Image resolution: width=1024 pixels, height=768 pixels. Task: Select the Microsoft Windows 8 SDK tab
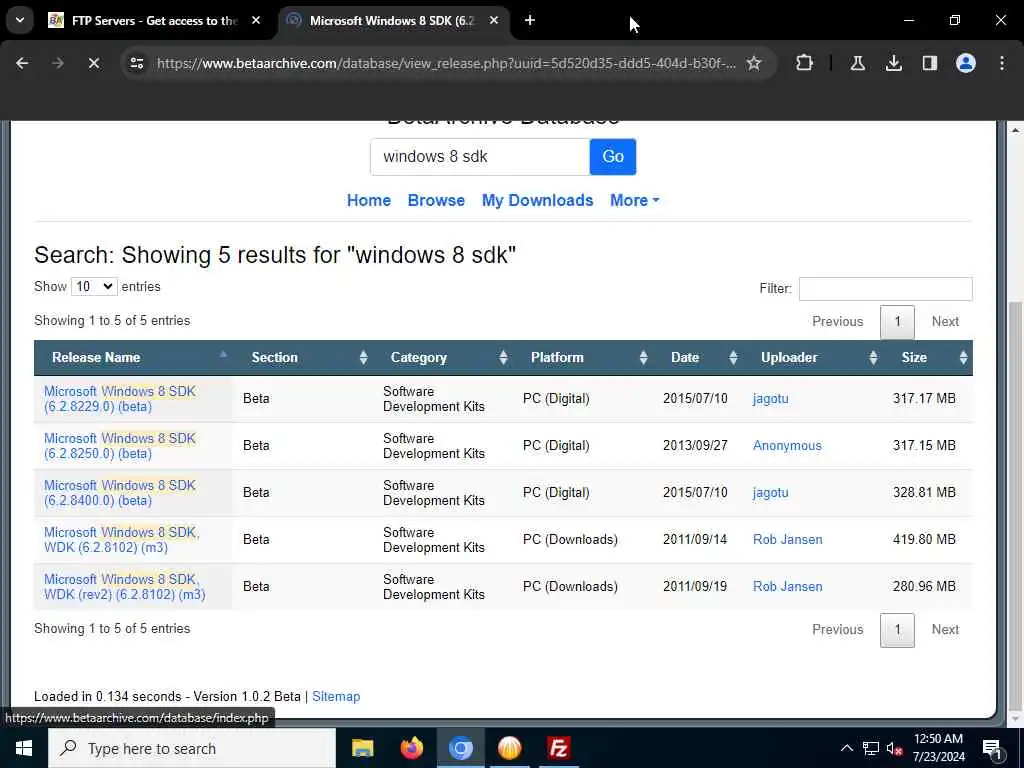tap(392, 20)
